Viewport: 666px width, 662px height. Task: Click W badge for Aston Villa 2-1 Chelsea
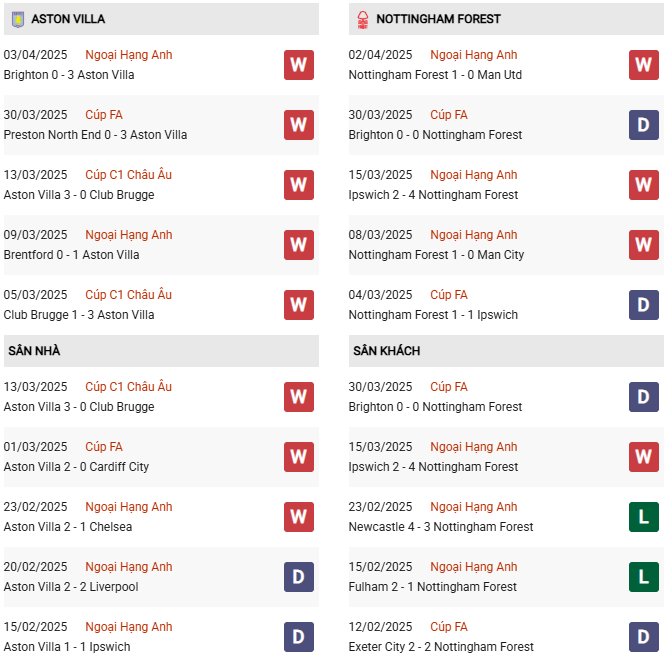pyautogui.click(x=298, y=517)
